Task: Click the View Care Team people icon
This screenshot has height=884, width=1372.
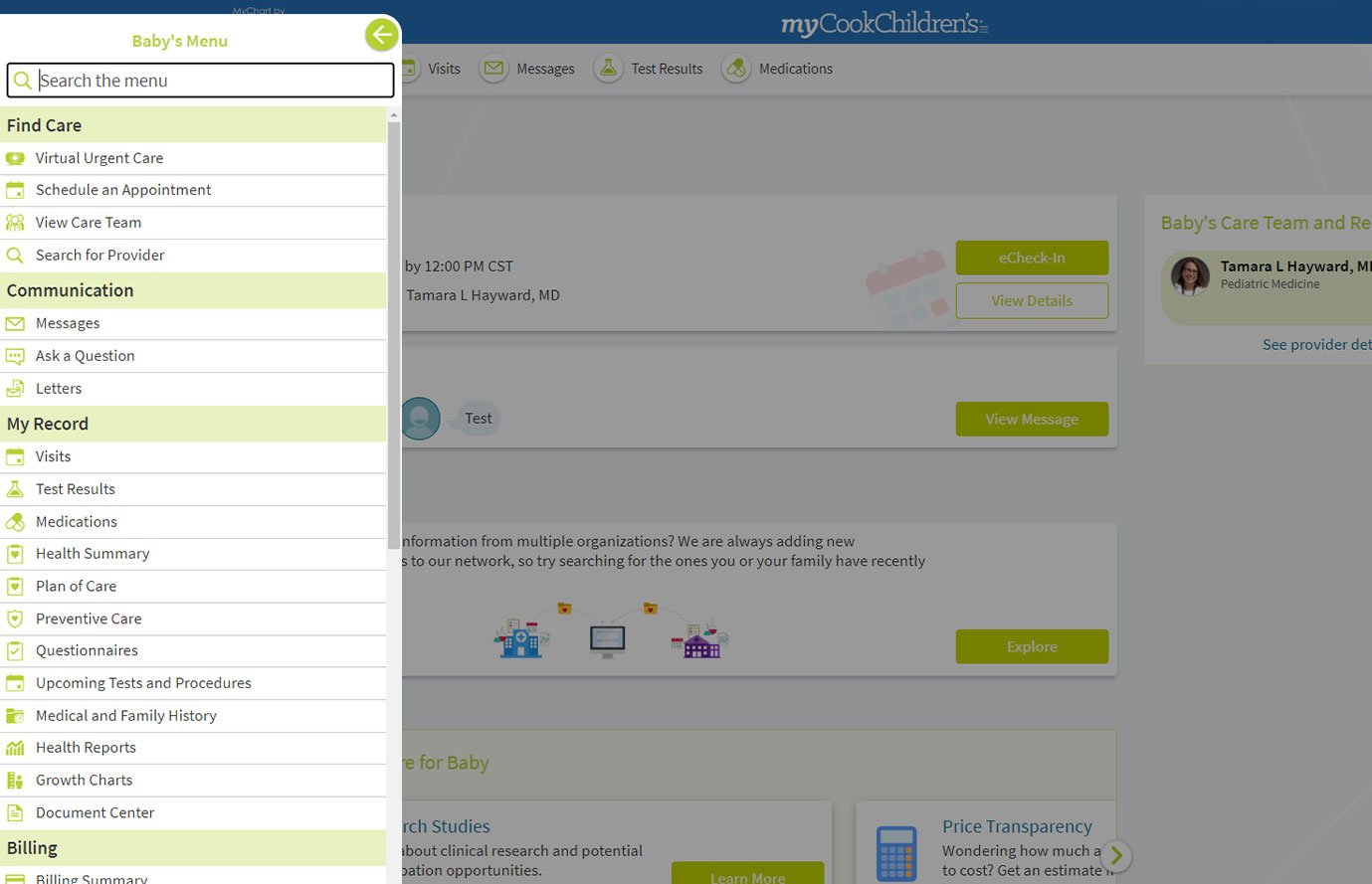Action: click(x=15, y=223)
